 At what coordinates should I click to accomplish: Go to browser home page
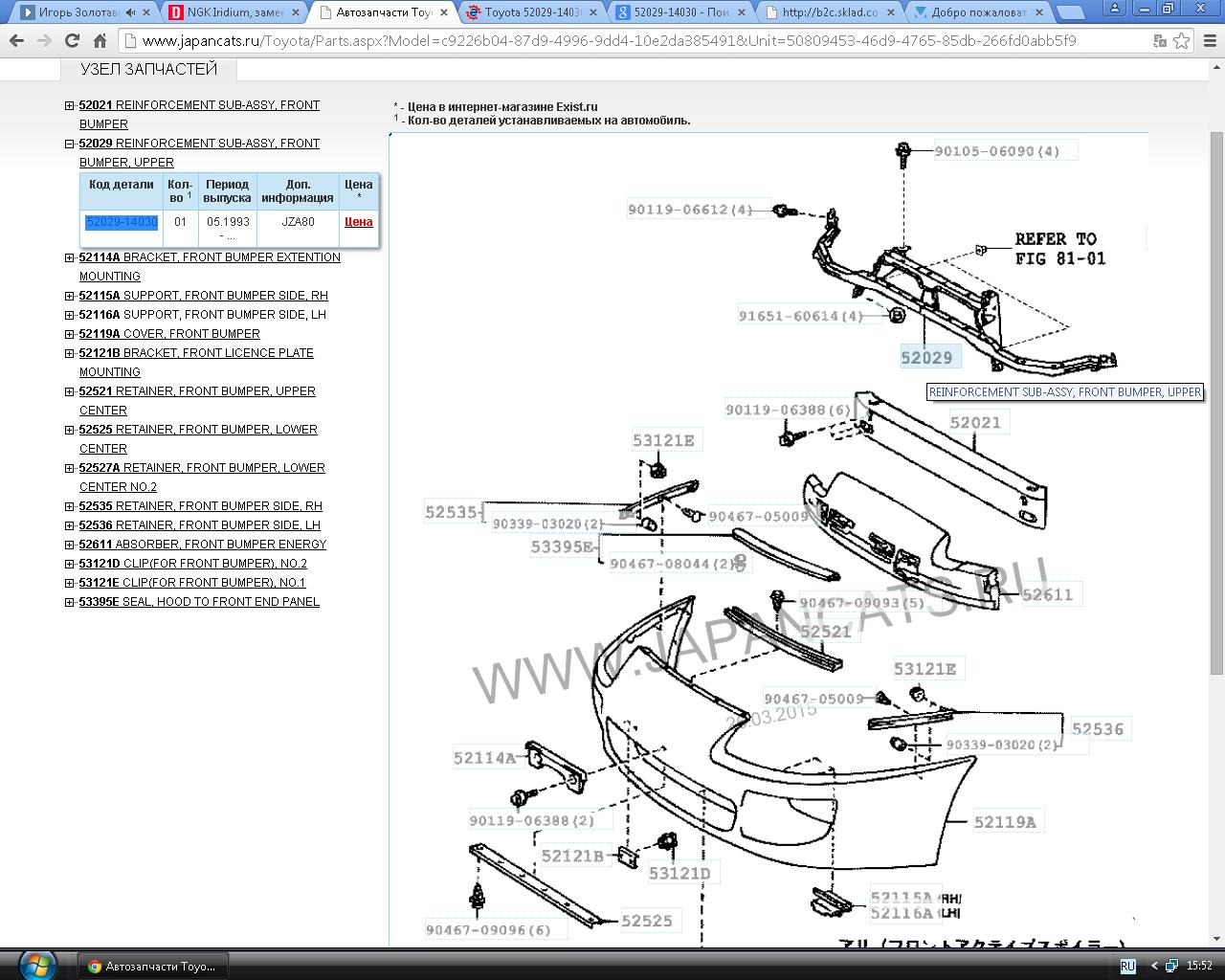pos(100,41)
